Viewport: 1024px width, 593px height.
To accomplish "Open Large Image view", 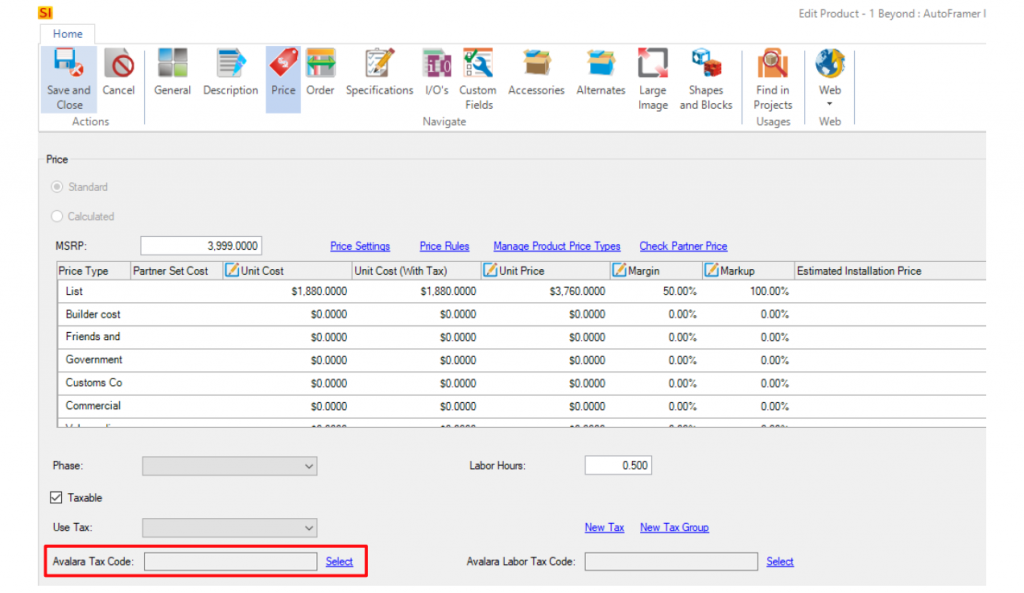I will point(653,79).
